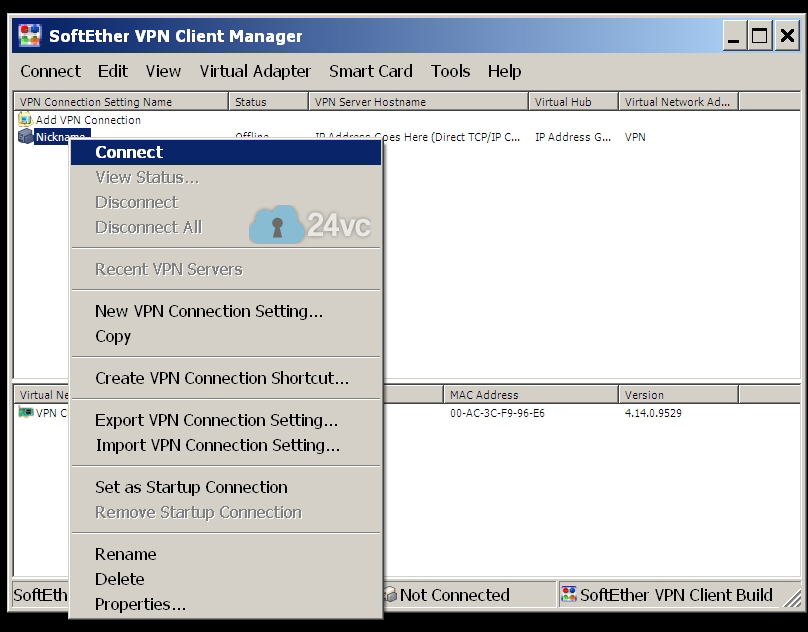808x632 pixels.
Task: Click the Not Connected status text
Action: (x=454, y=595)
